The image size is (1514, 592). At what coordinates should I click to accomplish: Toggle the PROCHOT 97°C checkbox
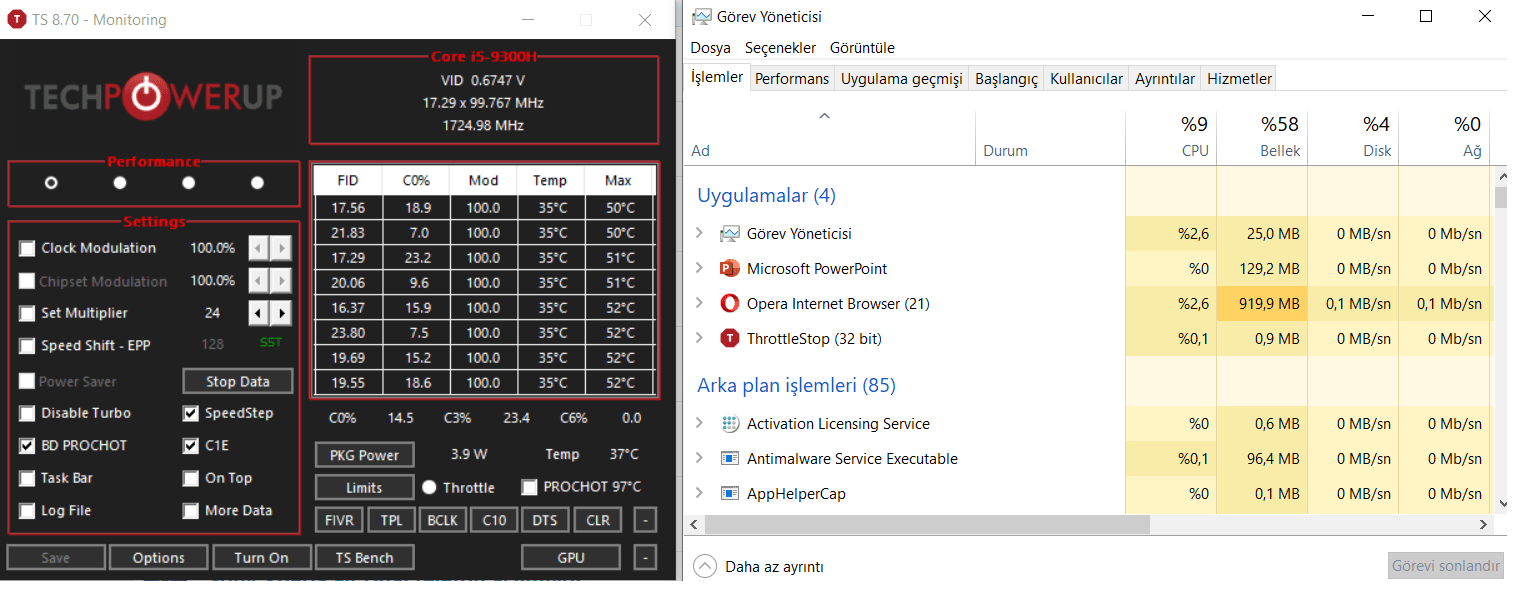530,487
